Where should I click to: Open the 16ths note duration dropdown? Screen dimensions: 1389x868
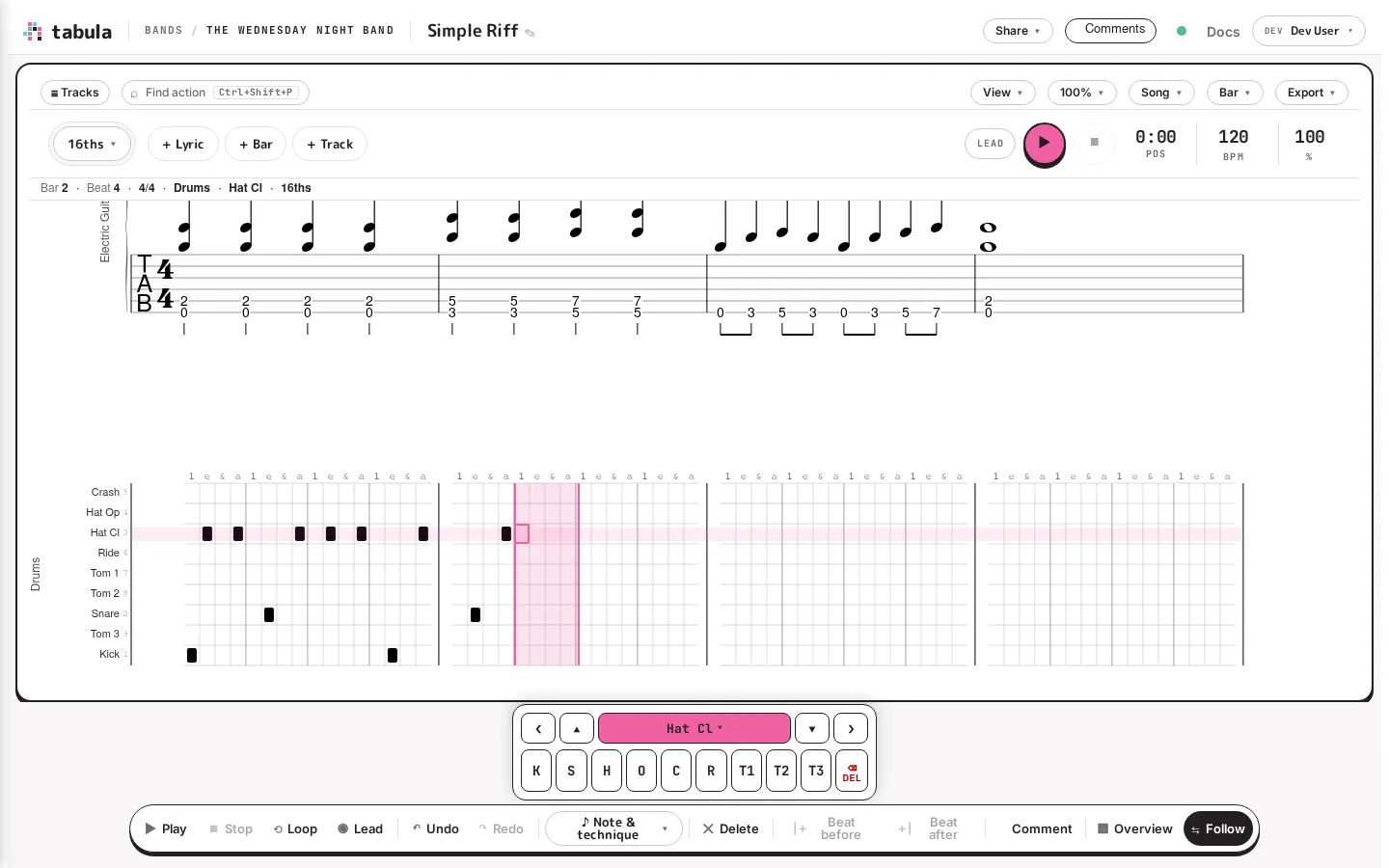pos(92,144)
